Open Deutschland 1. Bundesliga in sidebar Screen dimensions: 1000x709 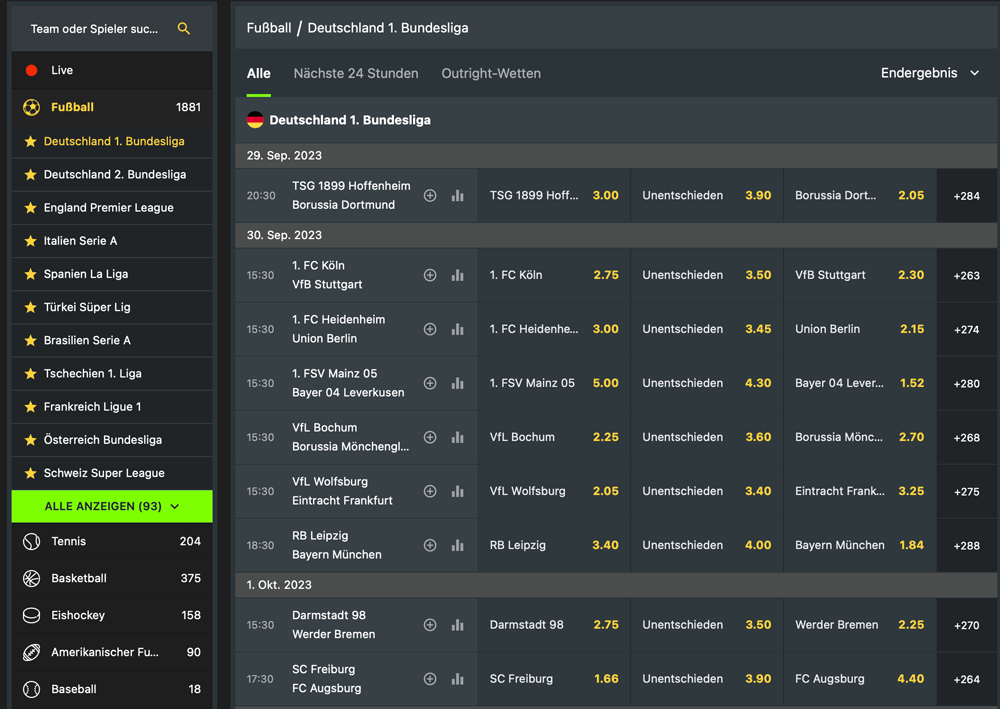pos(112,142)
